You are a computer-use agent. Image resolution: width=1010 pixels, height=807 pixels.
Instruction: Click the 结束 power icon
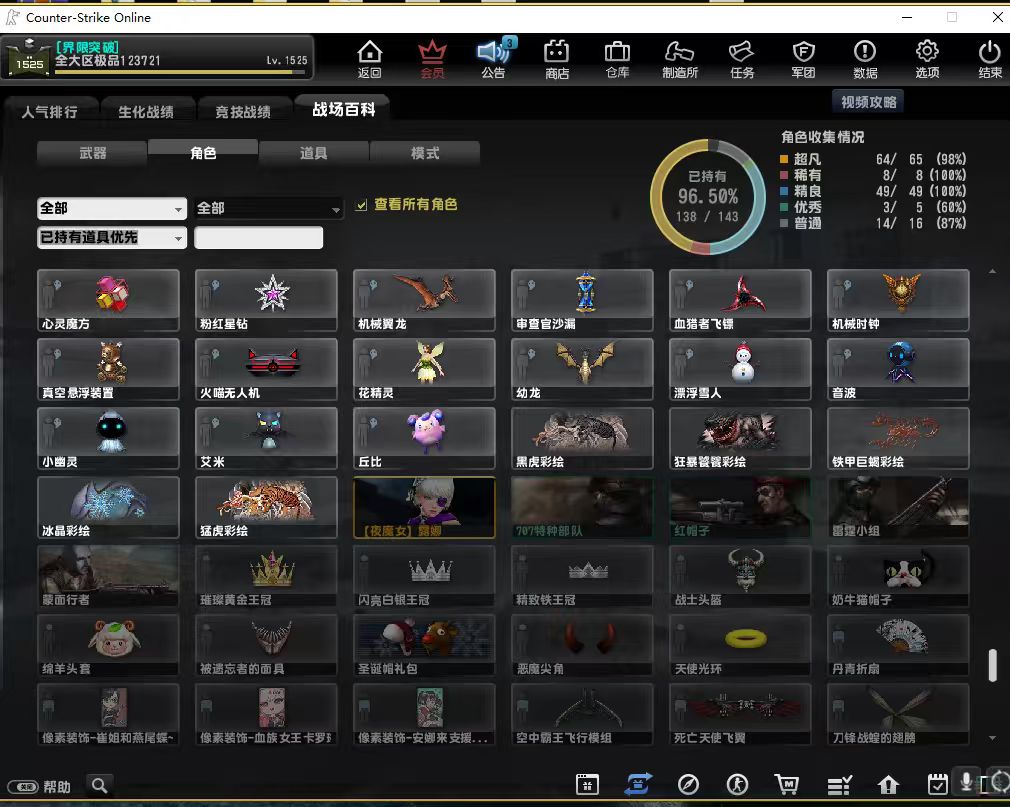point(989,59)
